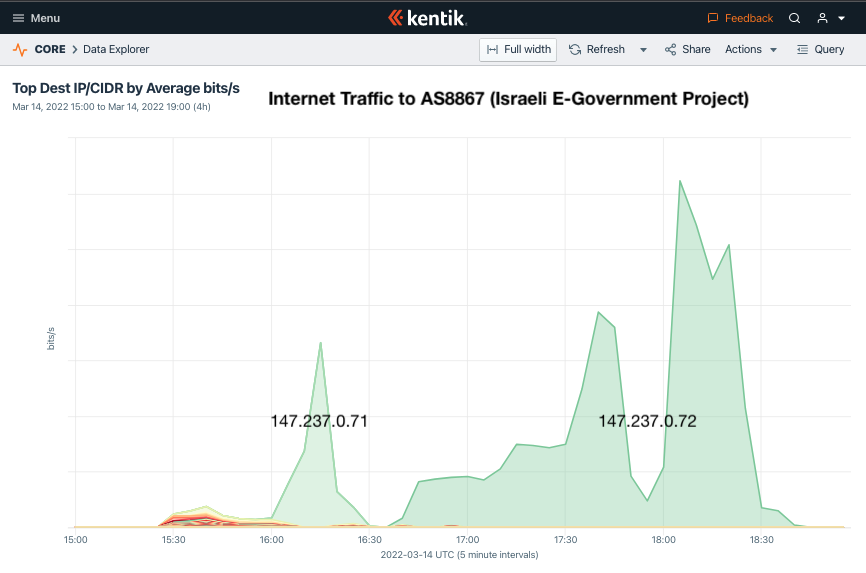Click the Kentik logo

(427, 18)
